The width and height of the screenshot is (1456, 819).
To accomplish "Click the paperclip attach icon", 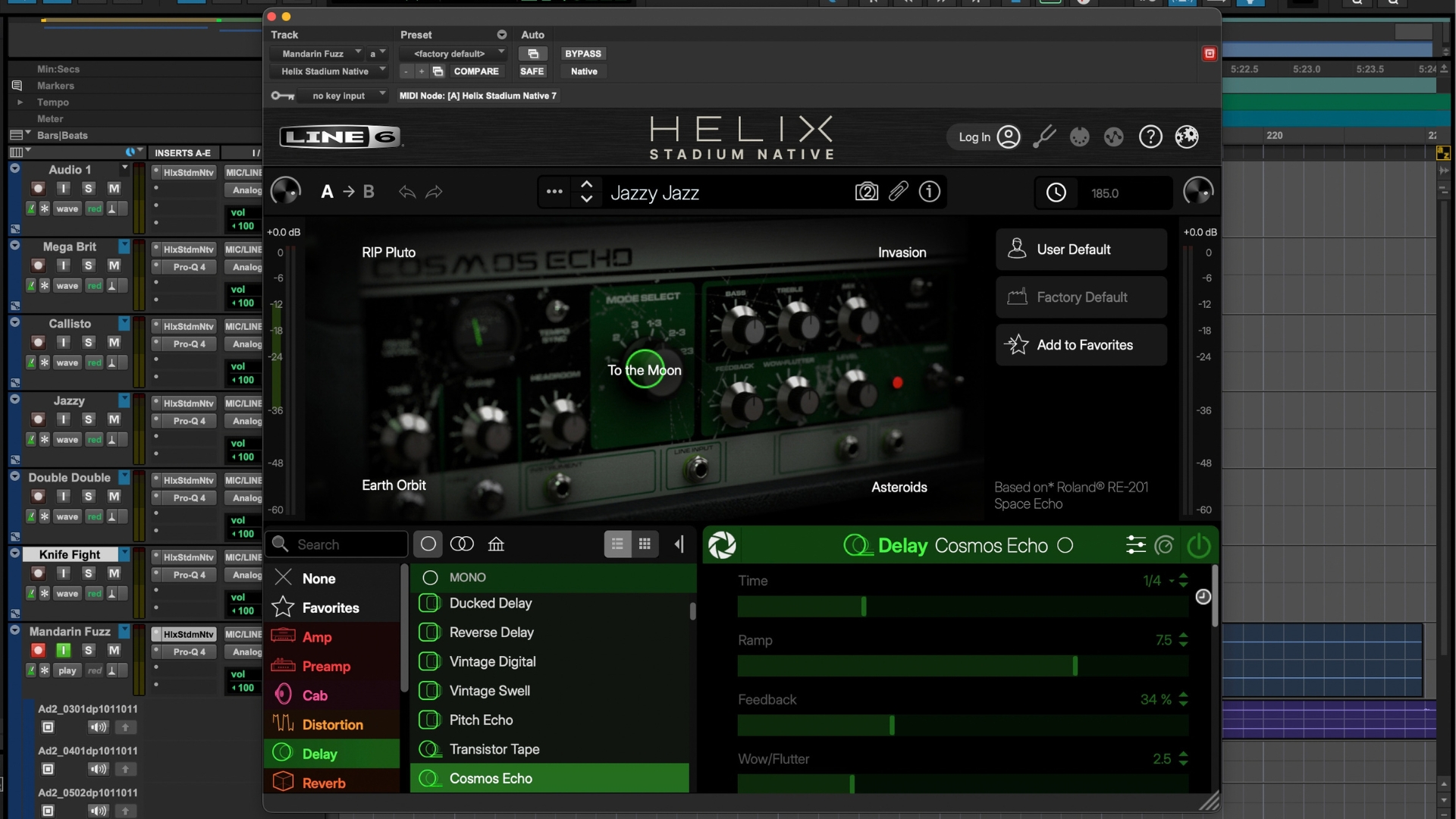I will (x=899, y=192).
